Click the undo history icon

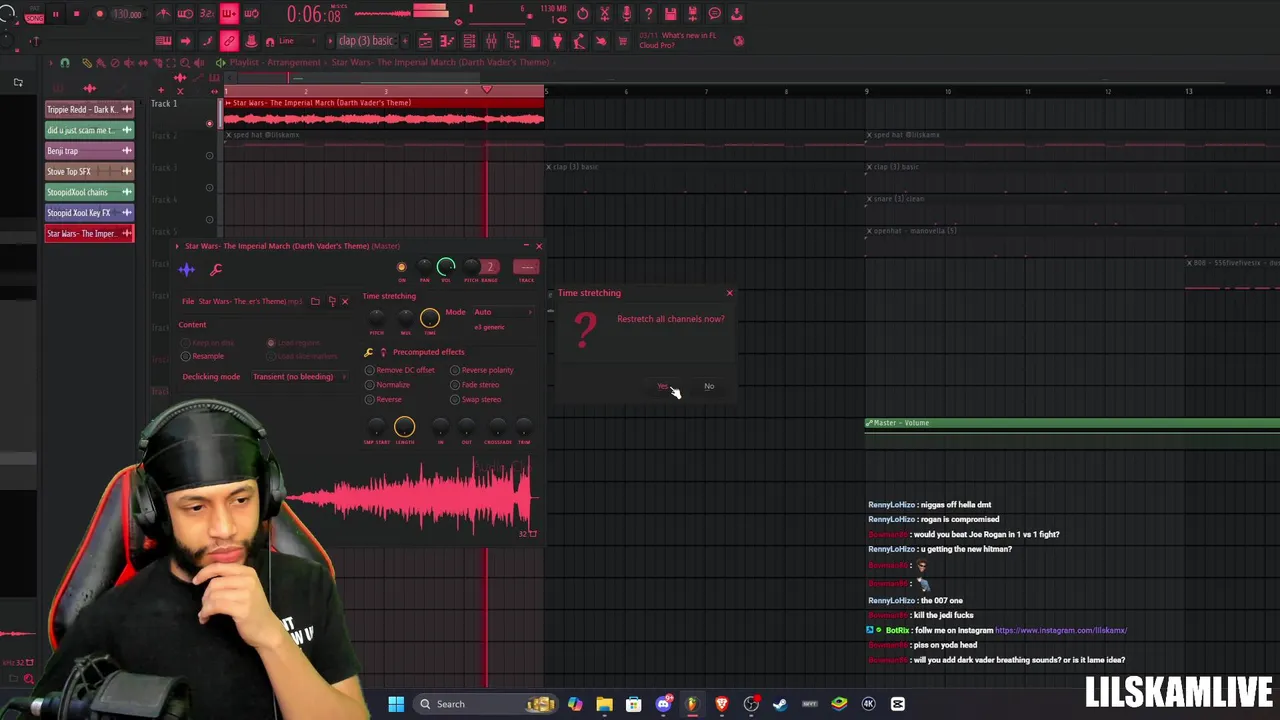coord(583,14)
